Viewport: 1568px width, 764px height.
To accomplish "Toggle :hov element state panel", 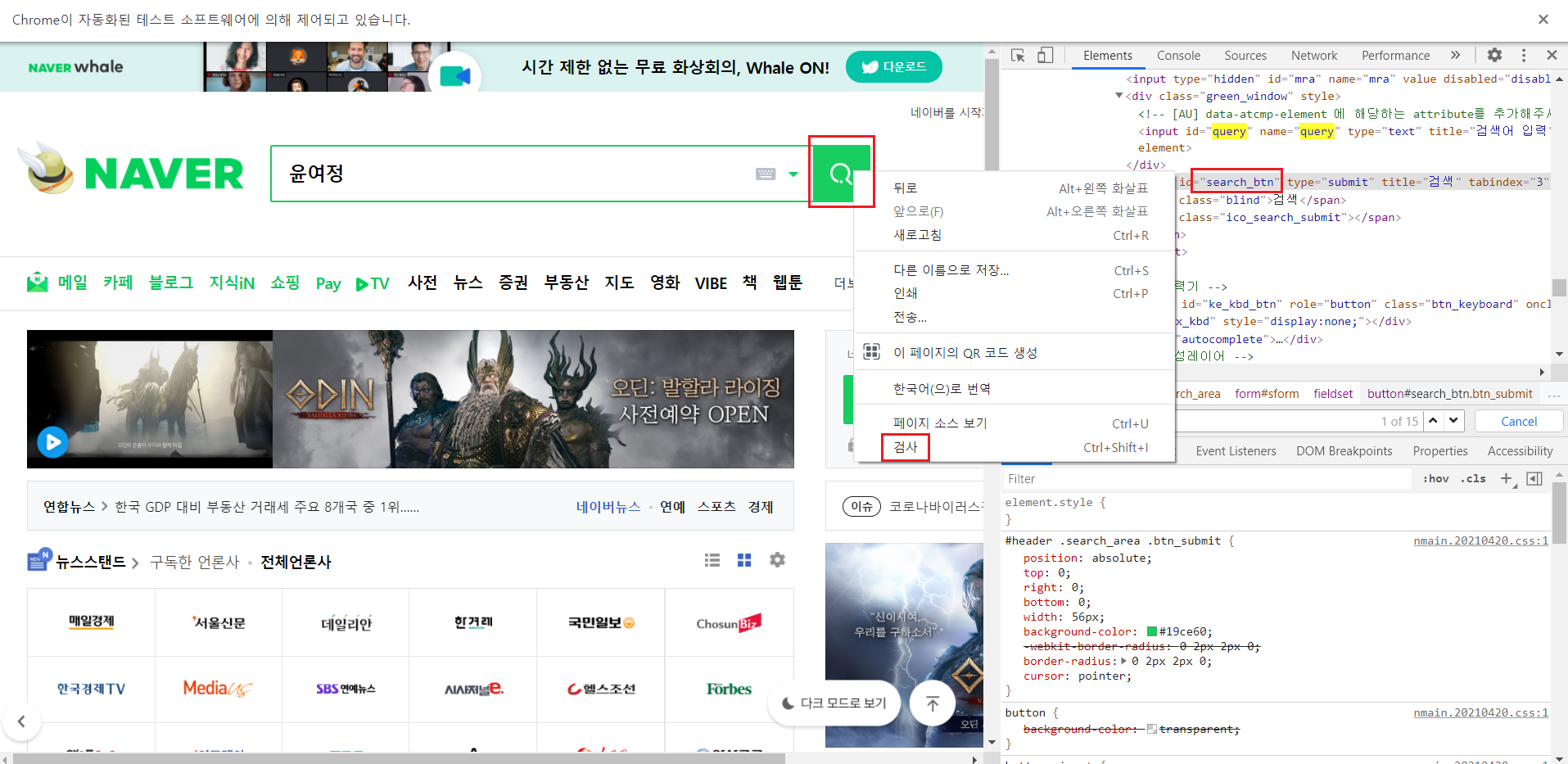I will (x=1435, y=479).
